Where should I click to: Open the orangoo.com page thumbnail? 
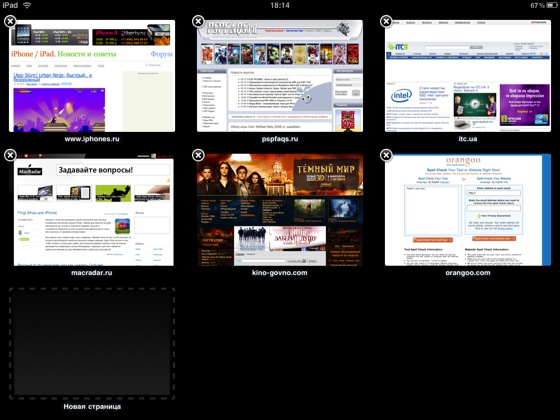(468, 210)
